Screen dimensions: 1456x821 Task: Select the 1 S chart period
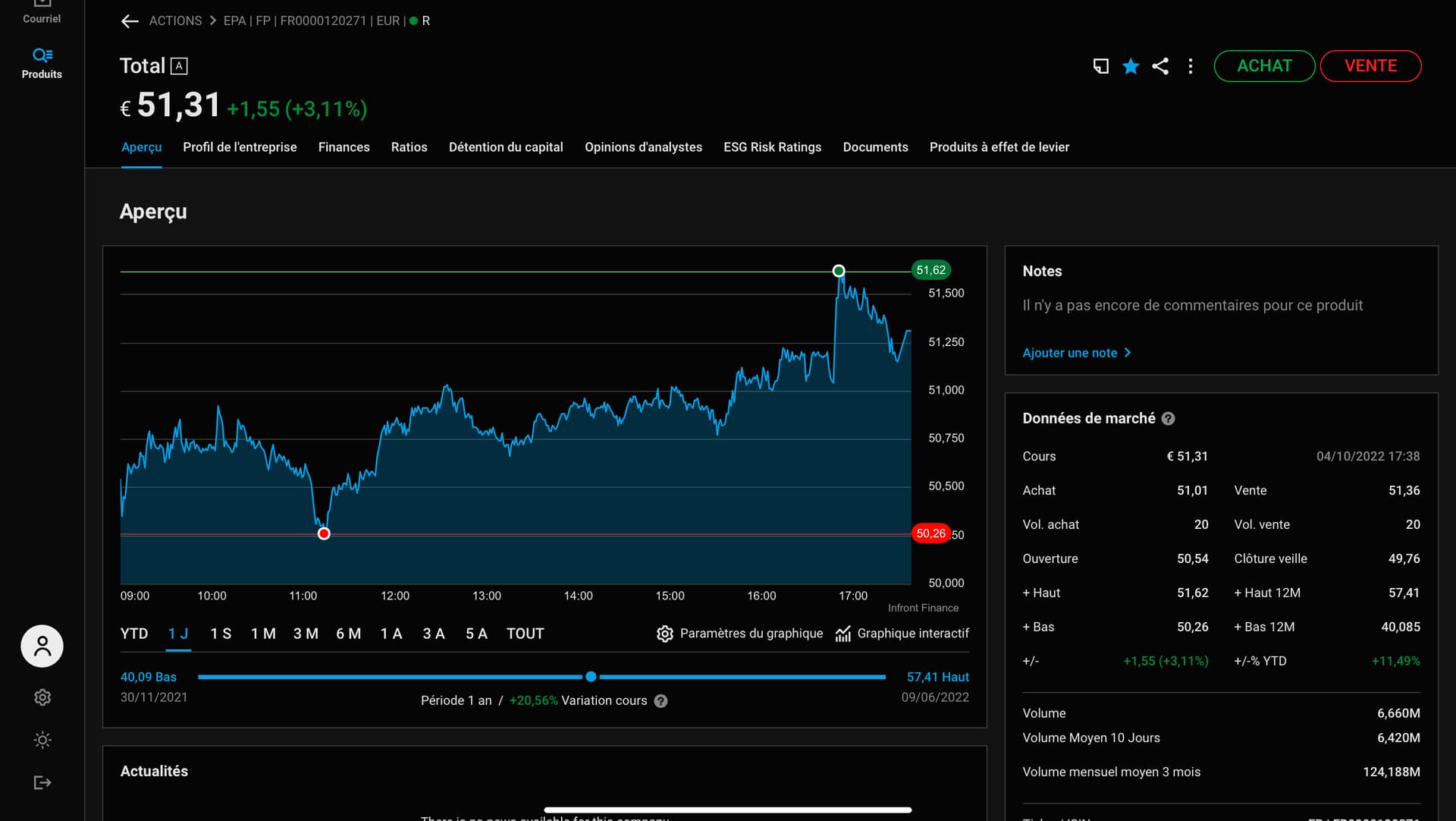[221, 634]
